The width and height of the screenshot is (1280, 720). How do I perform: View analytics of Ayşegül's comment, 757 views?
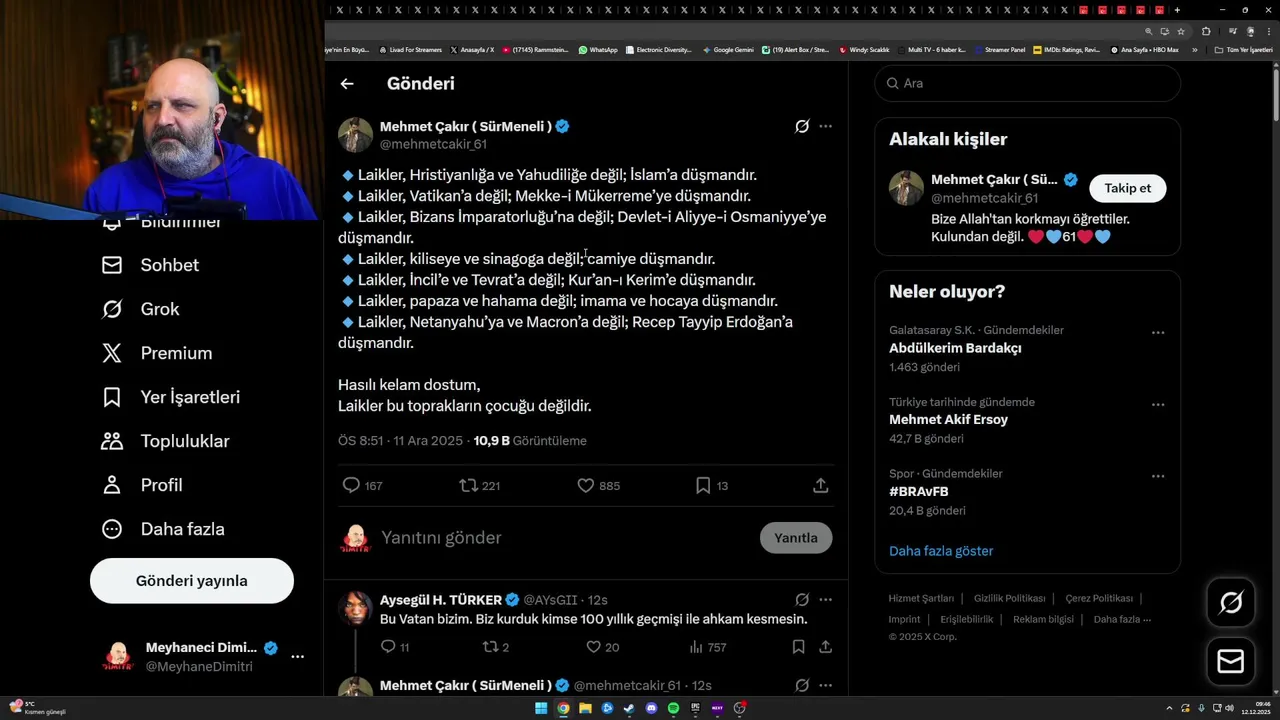click(696, 647)
